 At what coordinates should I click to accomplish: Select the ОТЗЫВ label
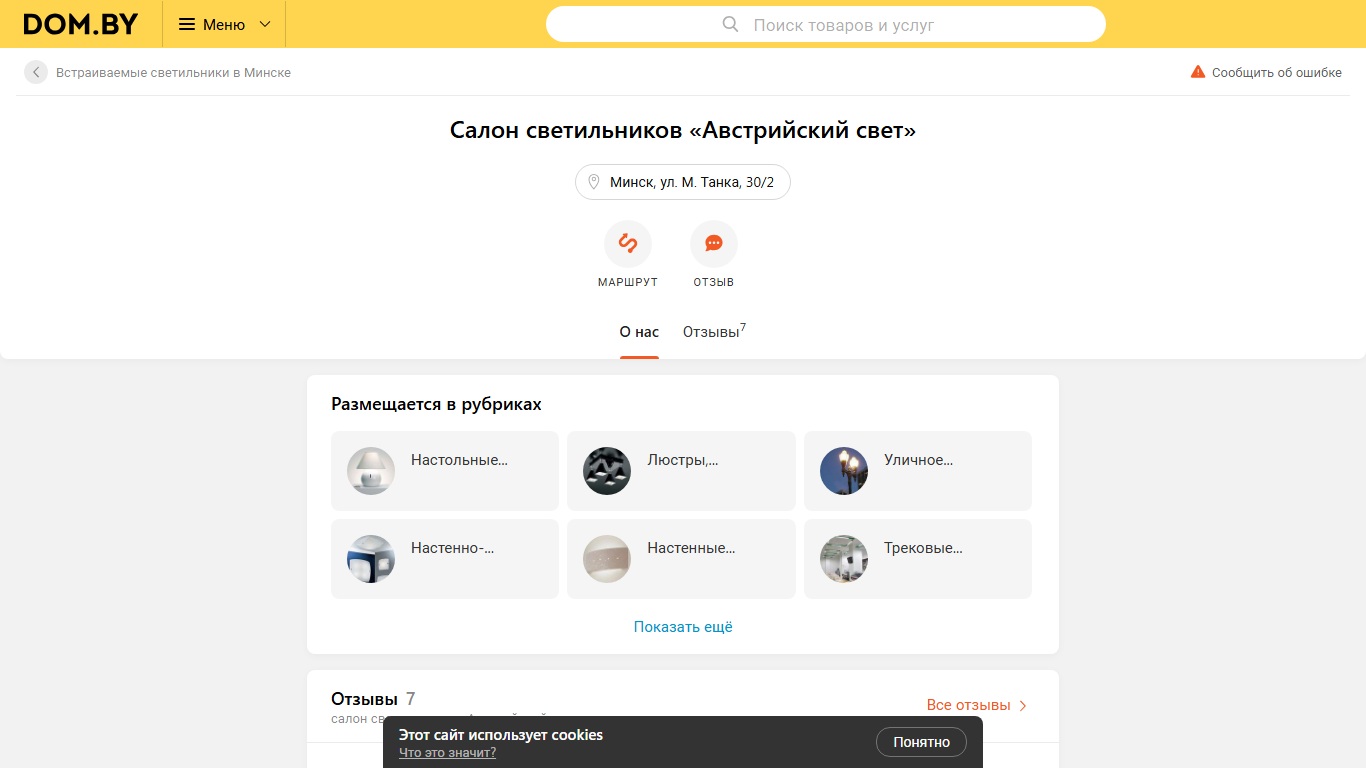click(714, 282)
